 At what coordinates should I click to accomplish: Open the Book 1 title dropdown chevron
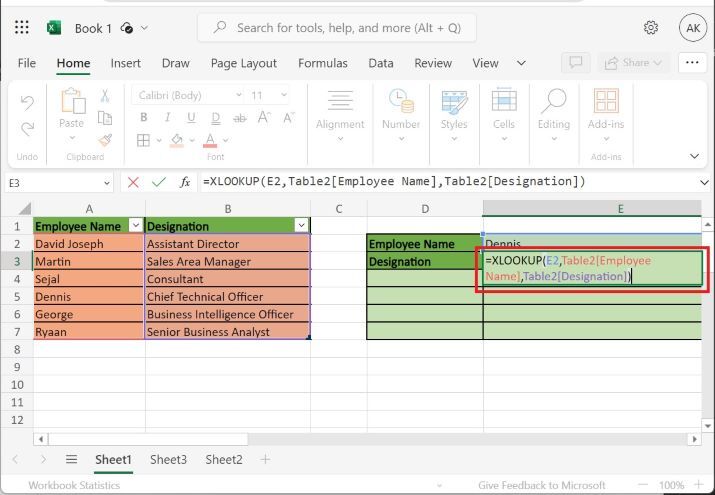coord(144,28)
